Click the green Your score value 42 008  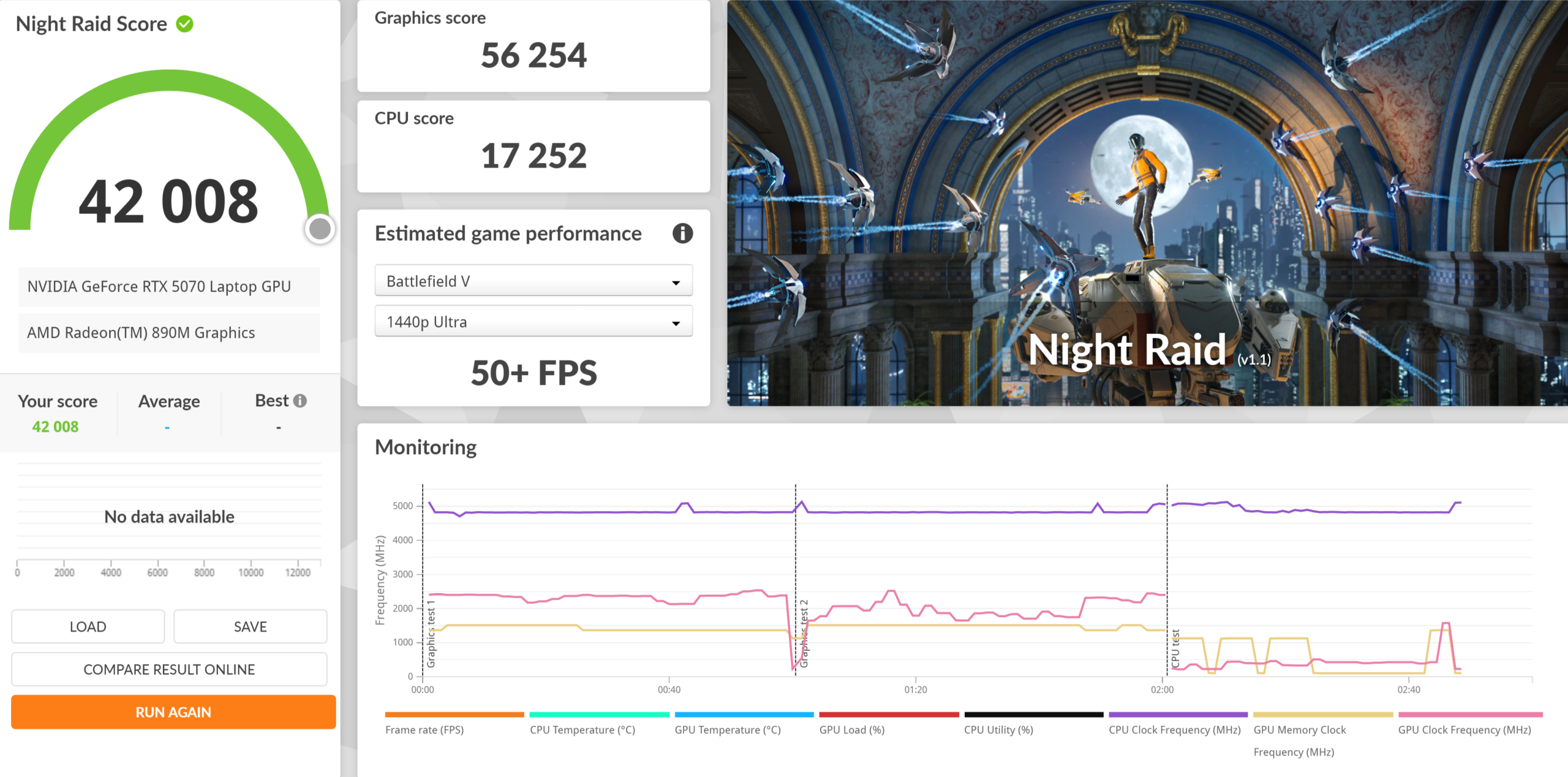click(56, 426)
